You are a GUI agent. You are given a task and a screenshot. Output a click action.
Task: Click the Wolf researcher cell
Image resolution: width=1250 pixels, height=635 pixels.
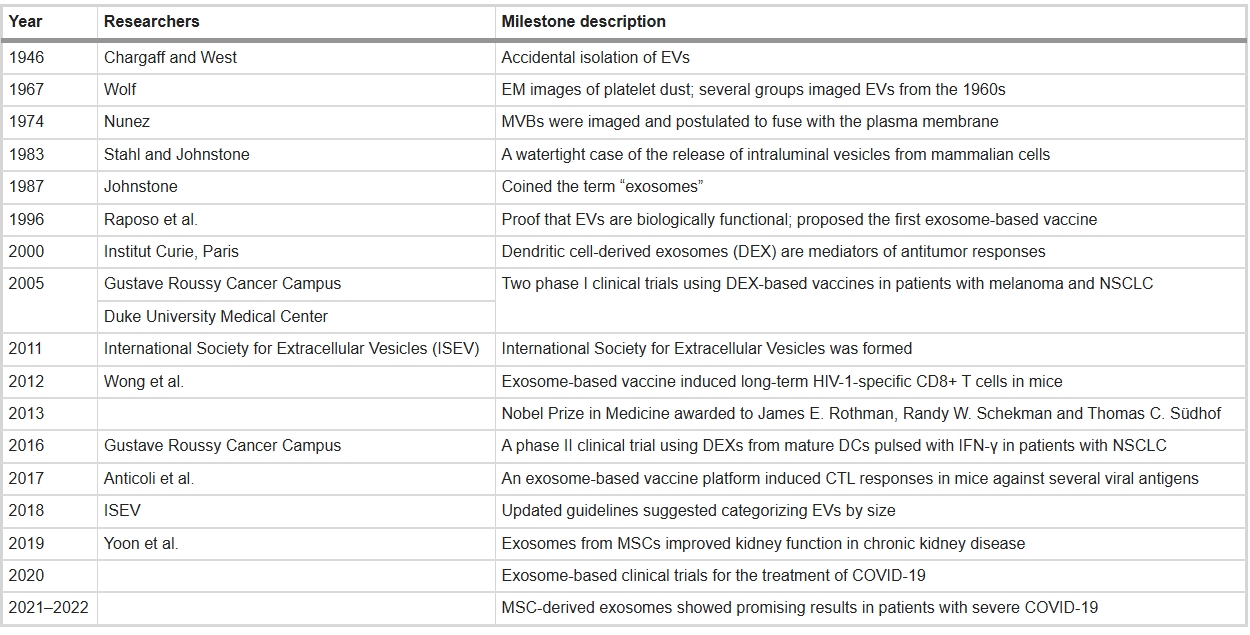click(x=120, y=89)
